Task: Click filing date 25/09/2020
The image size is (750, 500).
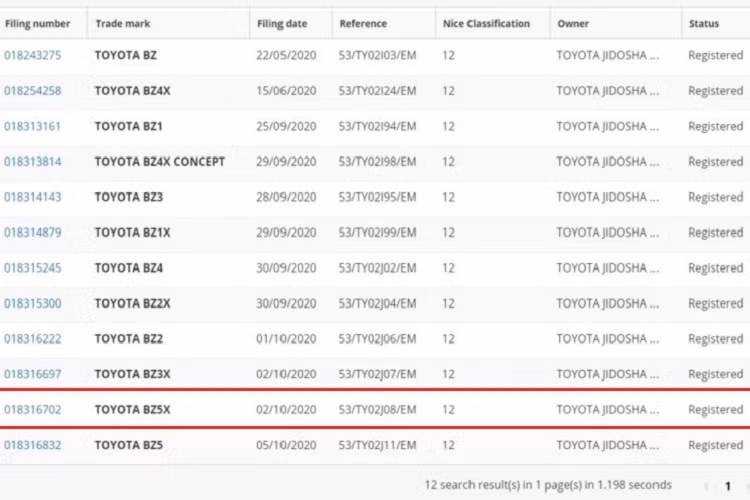Action: pos(286,126)
